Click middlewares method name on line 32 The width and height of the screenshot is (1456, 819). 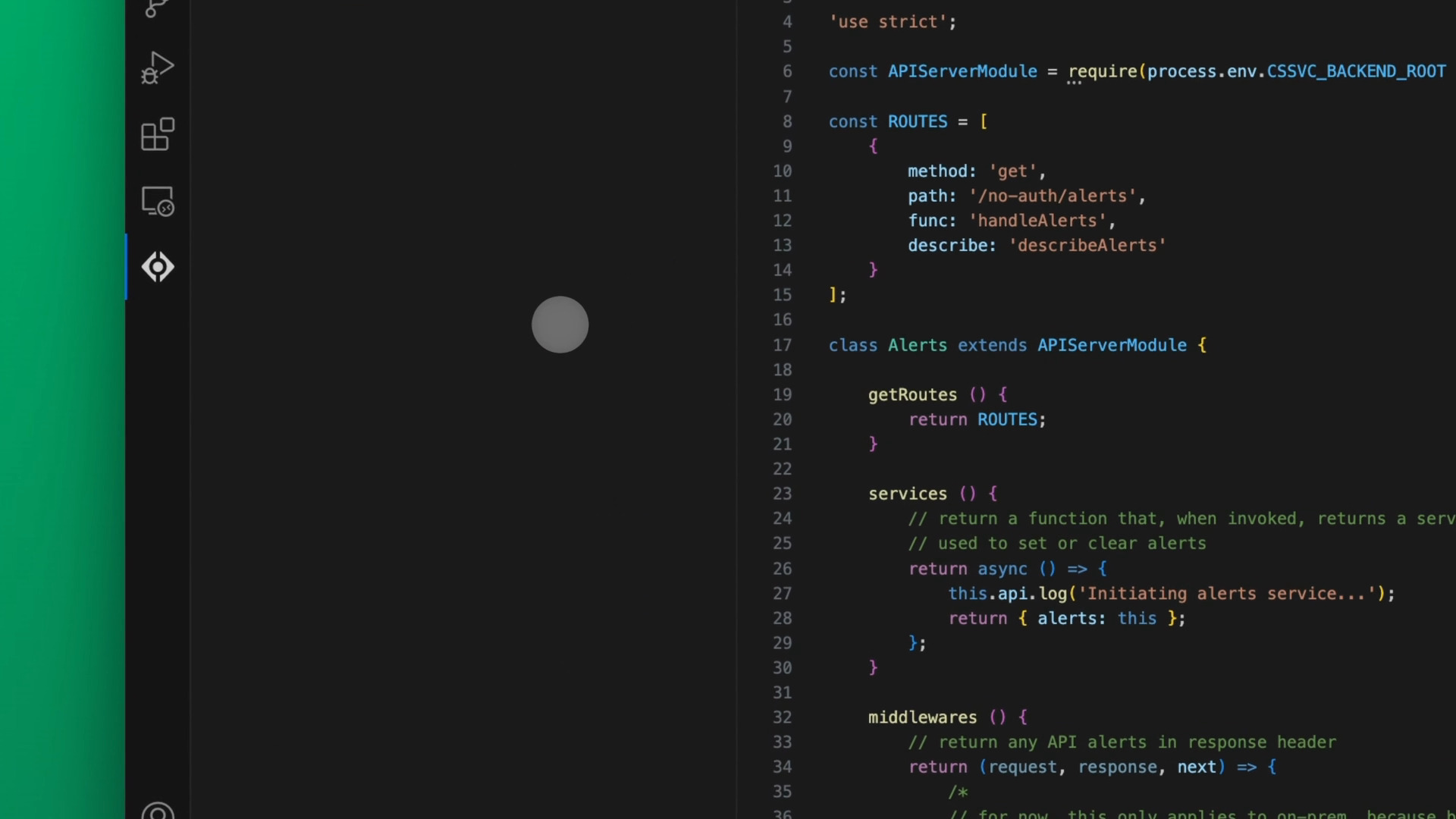click(x=922, y=717)
